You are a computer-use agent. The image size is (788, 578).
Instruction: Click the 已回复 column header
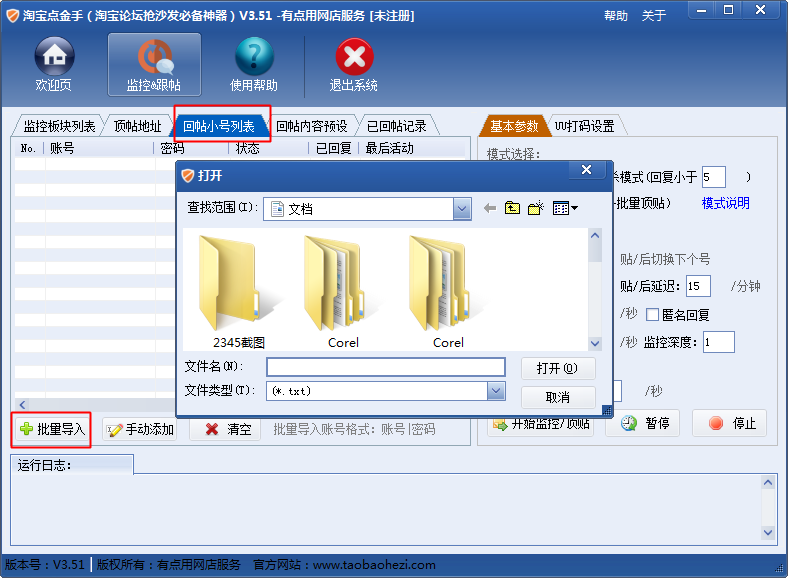click(x=334, y=148)
